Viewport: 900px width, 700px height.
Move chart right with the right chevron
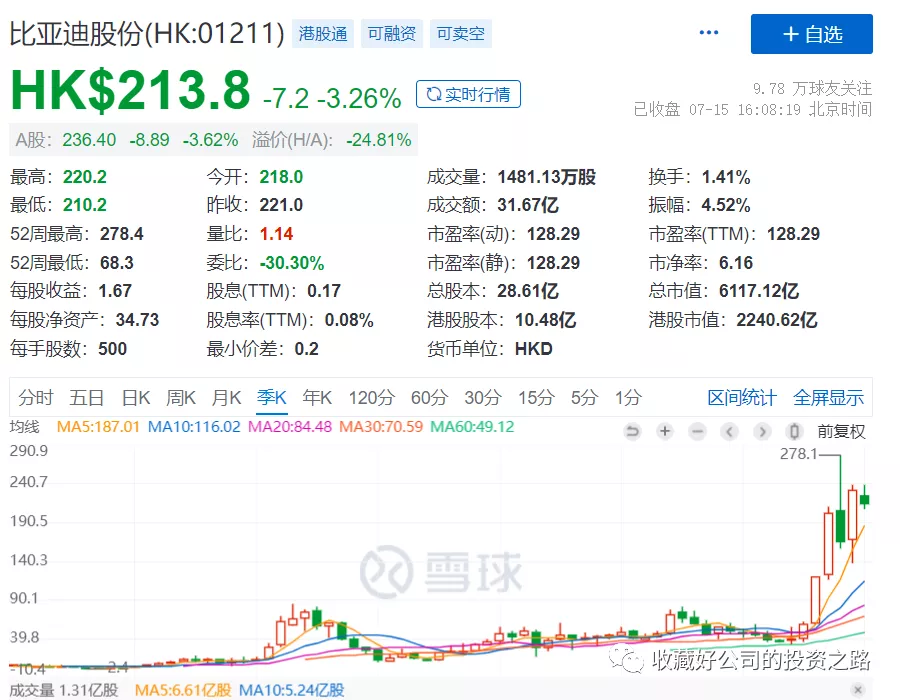point(762,431)
